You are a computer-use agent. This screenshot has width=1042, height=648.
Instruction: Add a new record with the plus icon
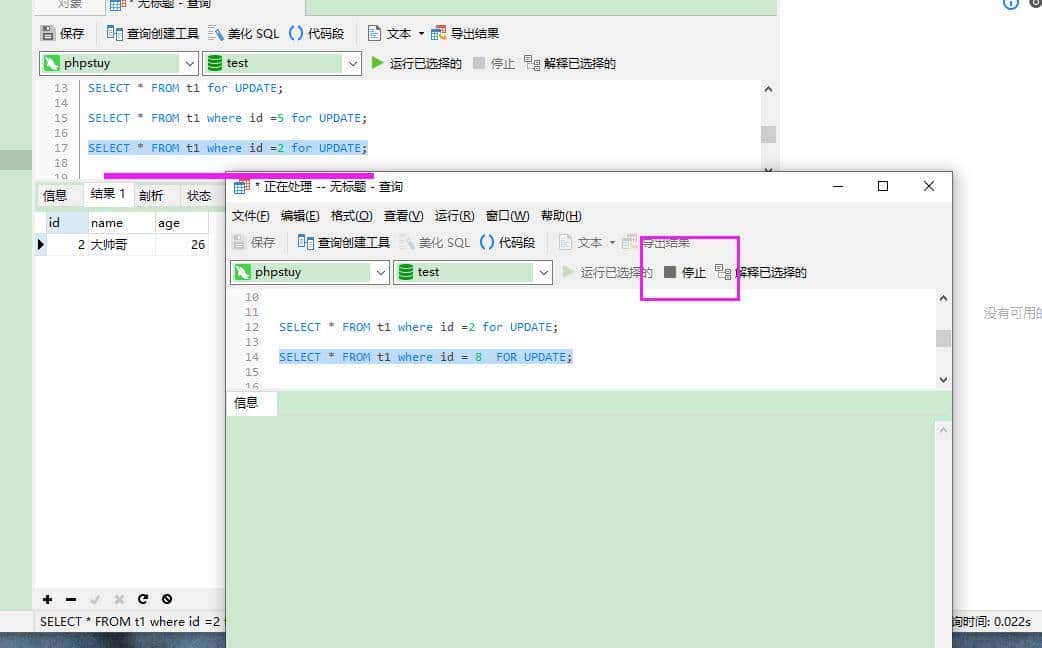(x=47, y=599)
